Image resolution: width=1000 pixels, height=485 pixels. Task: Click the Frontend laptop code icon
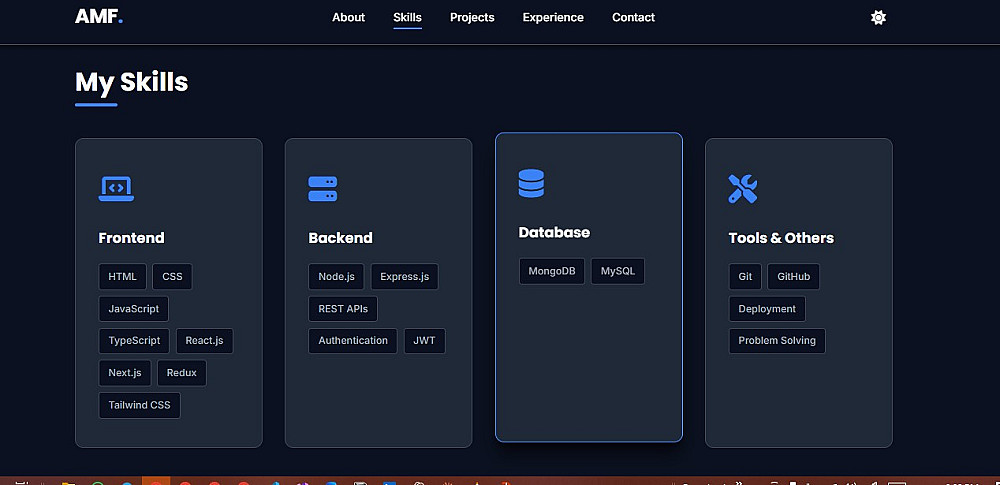(x=116, y=189)
